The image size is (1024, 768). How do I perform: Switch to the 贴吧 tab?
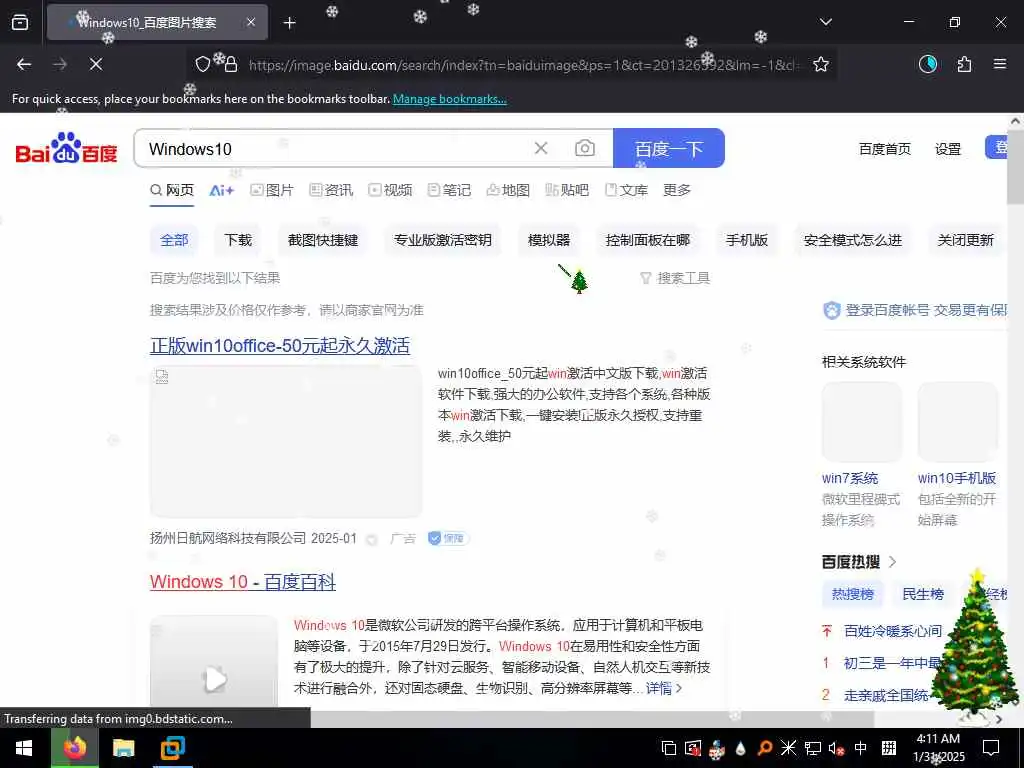567,190
